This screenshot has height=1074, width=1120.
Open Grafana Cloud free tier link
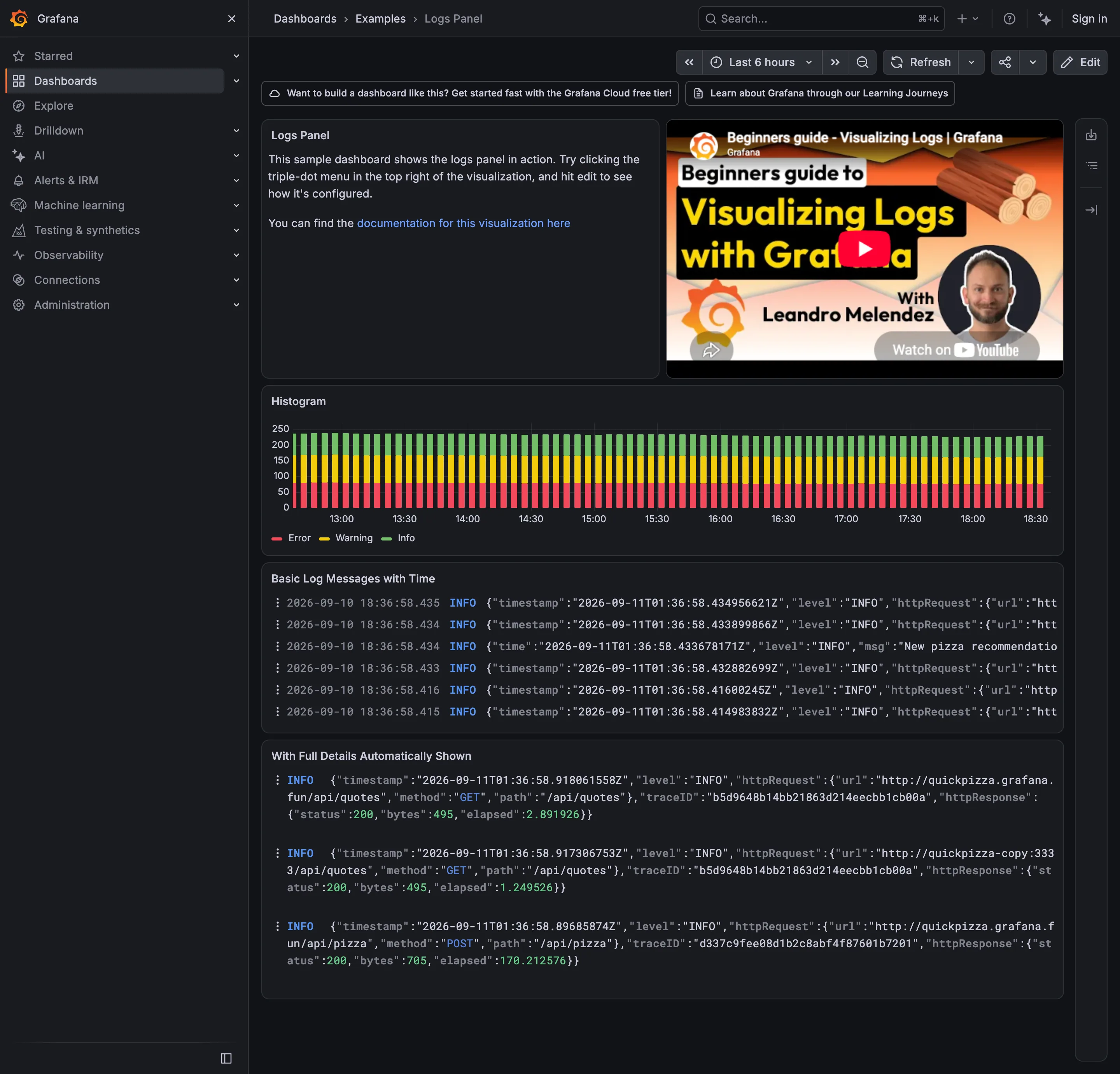[470, 93]
